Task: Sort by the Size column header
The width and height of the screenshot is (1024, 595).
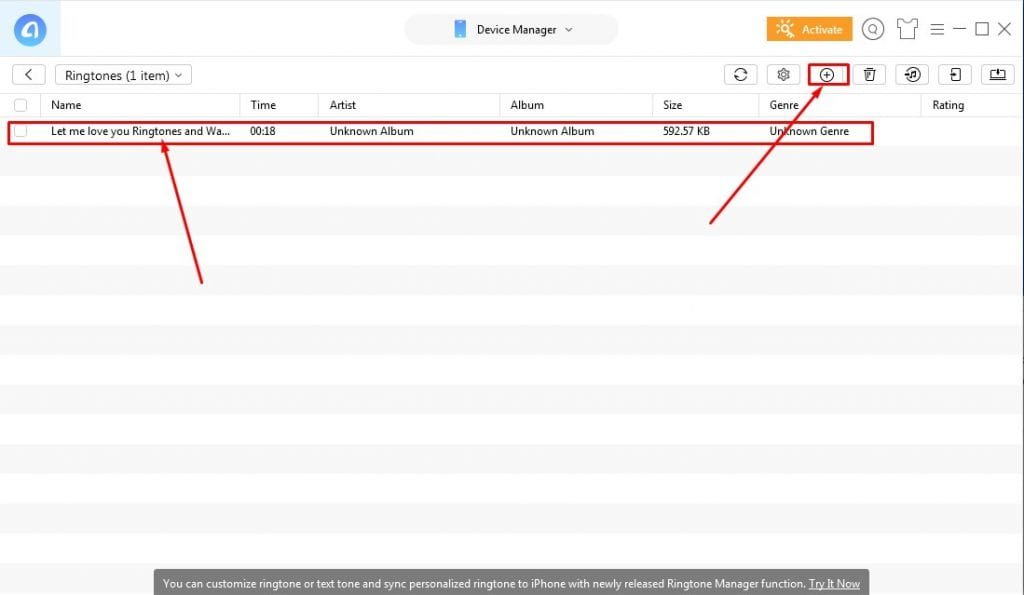Action: click(673, 105)
